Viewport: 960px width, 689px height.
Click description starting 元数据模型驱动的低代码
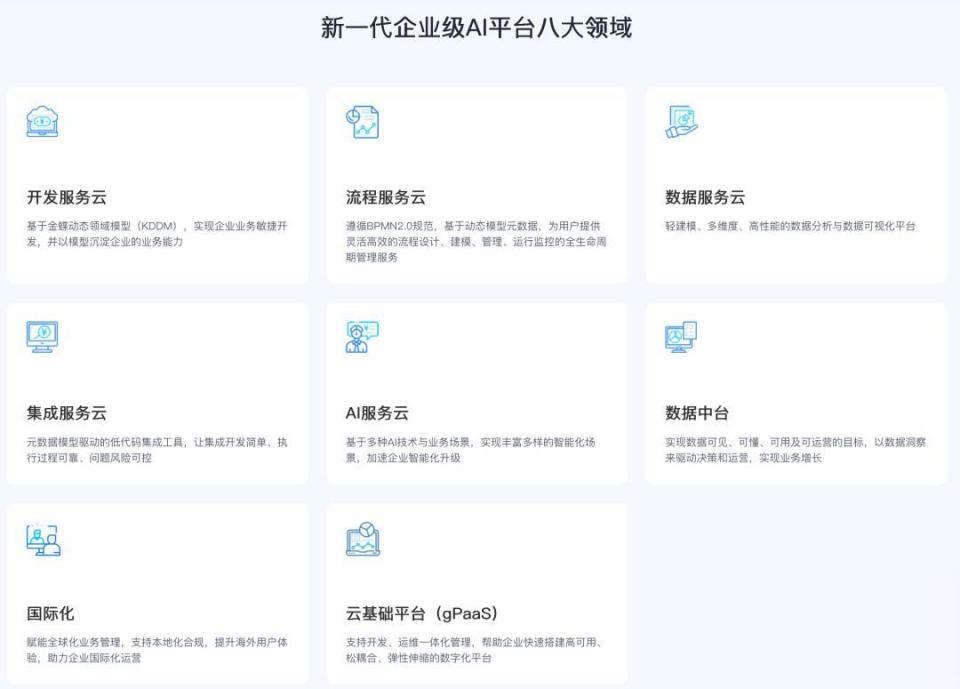157,450
